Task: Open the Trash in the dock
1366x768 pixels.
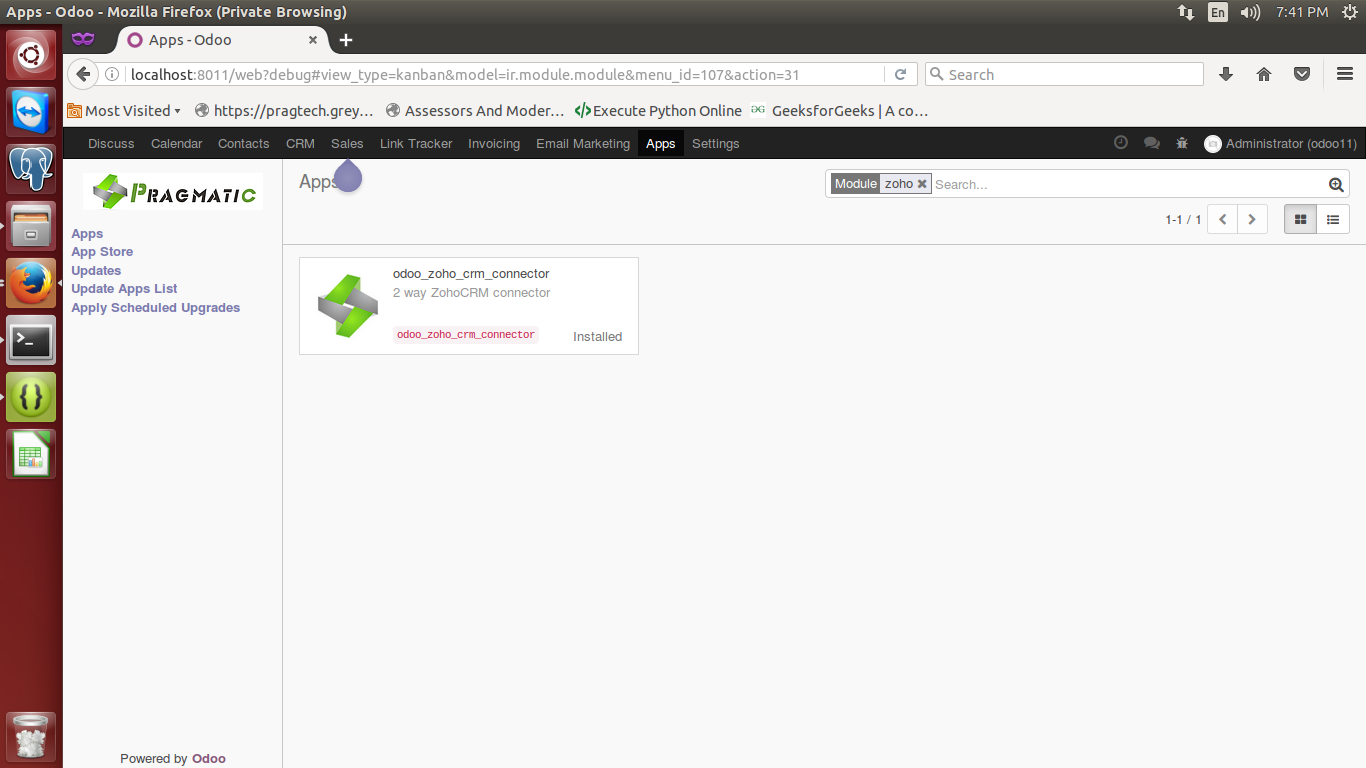Action: [31, 737]
